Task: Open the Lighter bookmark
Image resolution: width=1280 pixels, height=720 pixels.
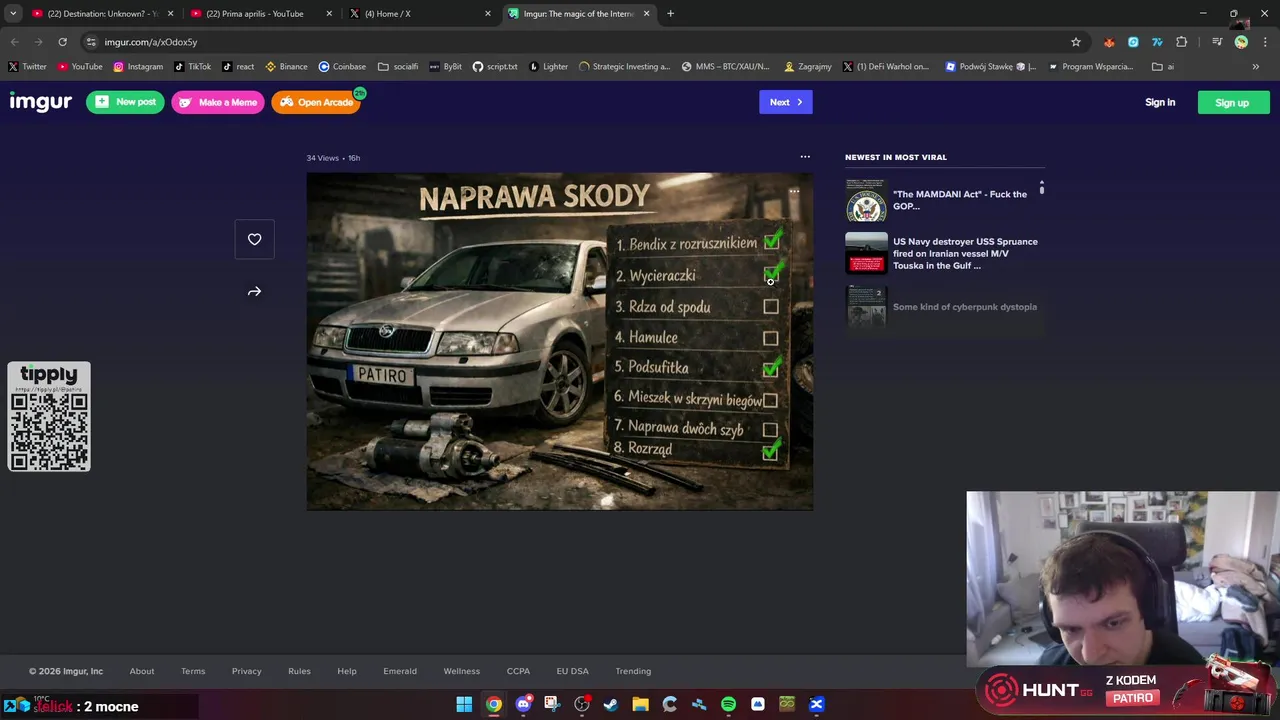Action: 548,67
